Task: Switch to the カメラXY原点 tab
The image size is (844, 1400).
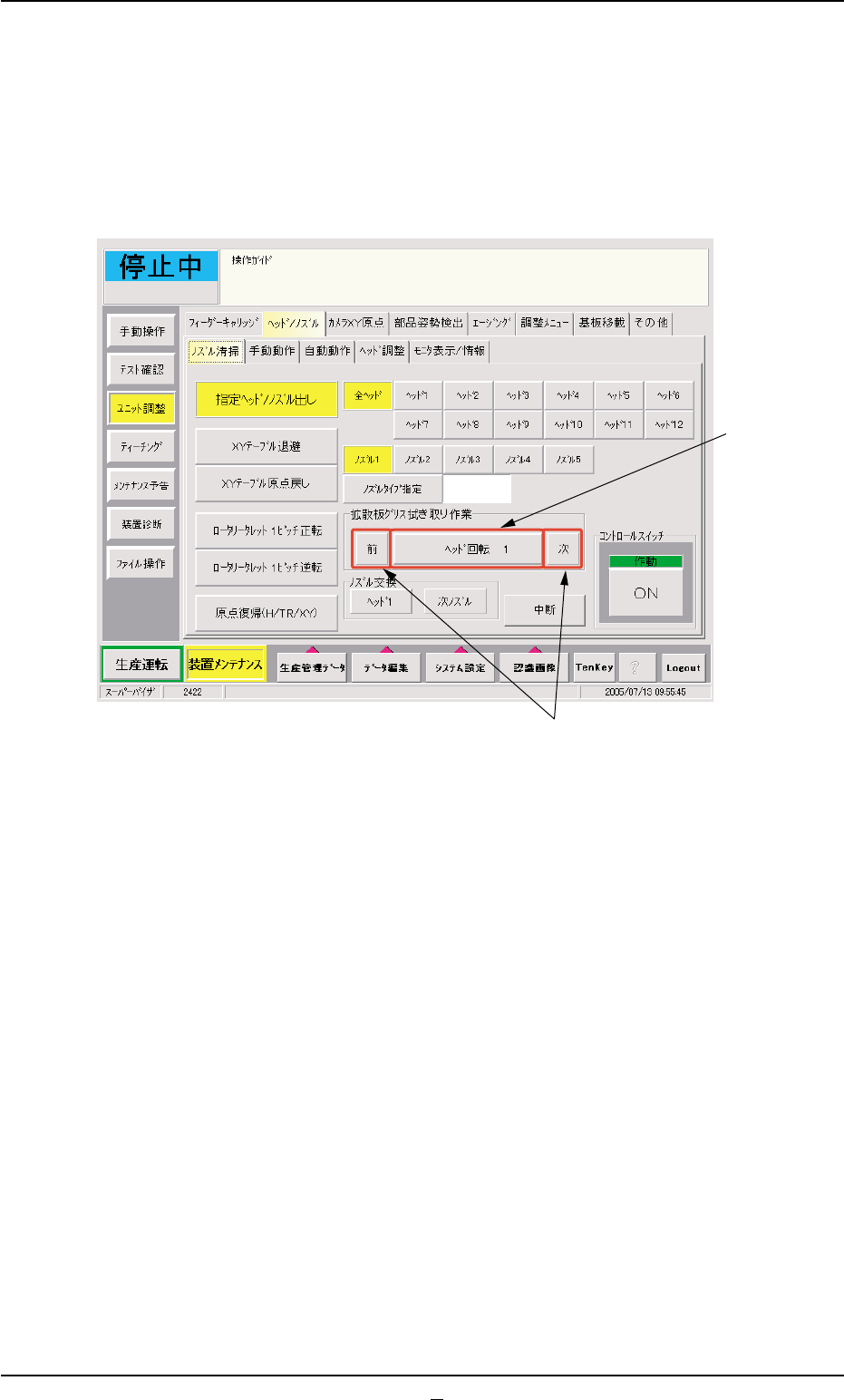Action: (356, 323)
